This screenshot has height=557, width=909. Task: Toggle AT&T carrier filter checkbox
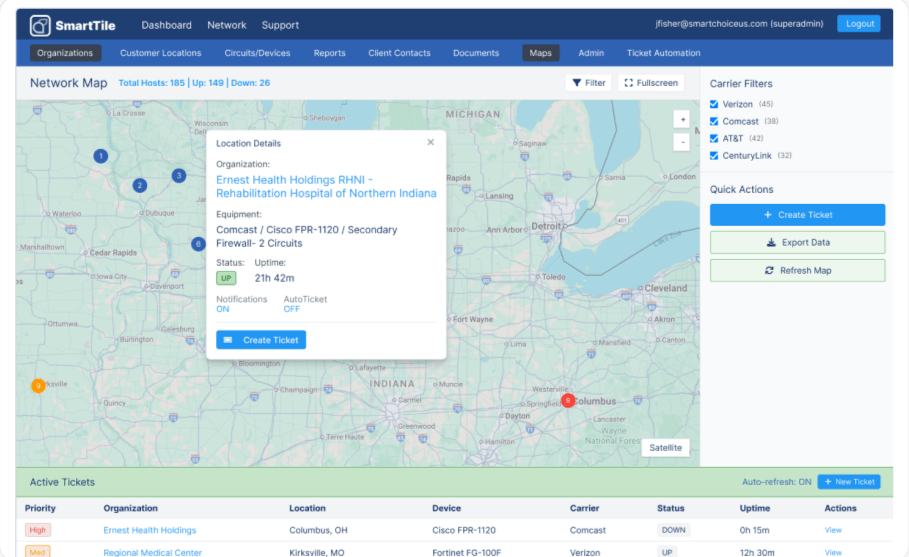(x=714, y=139)
